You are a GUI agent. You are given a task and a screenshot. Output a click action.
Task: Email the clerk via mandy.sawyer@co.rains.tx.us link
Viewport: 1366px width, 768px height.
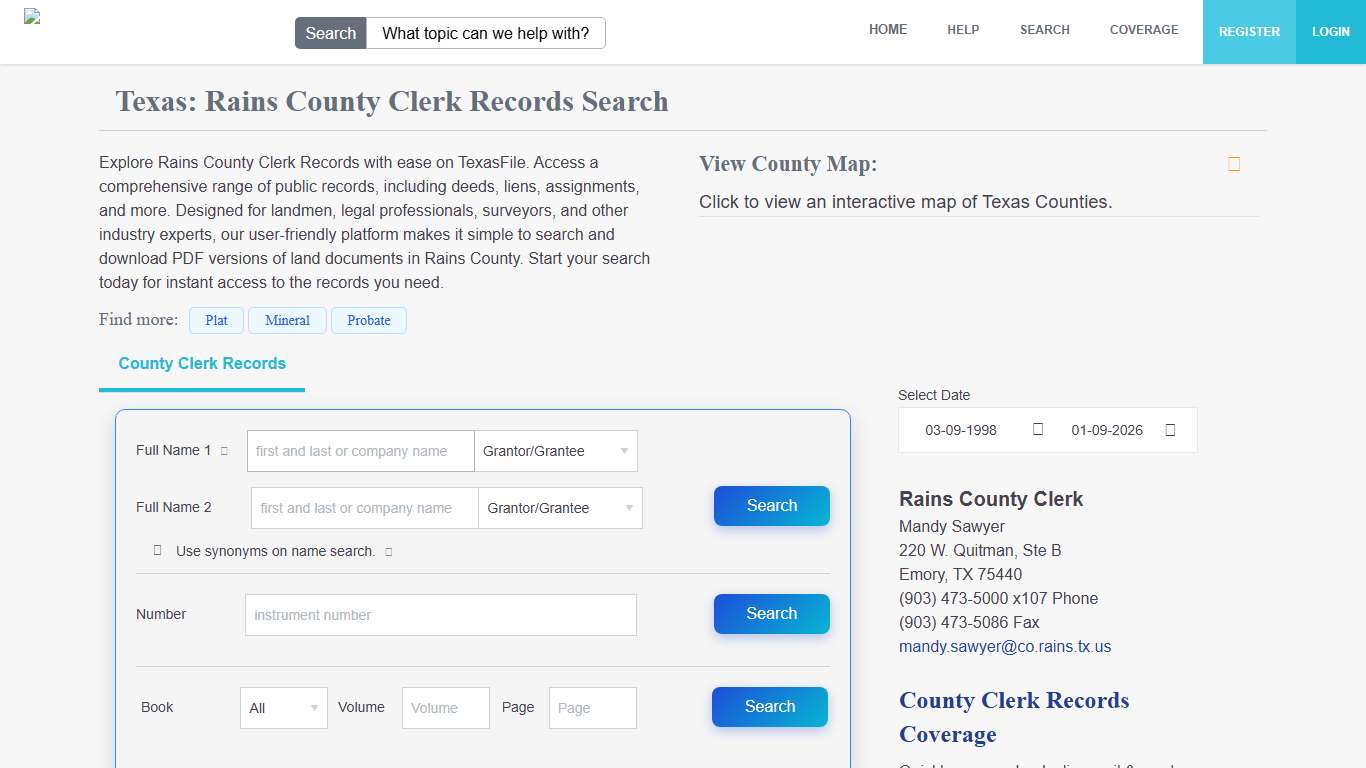(x=1005, y=646)
